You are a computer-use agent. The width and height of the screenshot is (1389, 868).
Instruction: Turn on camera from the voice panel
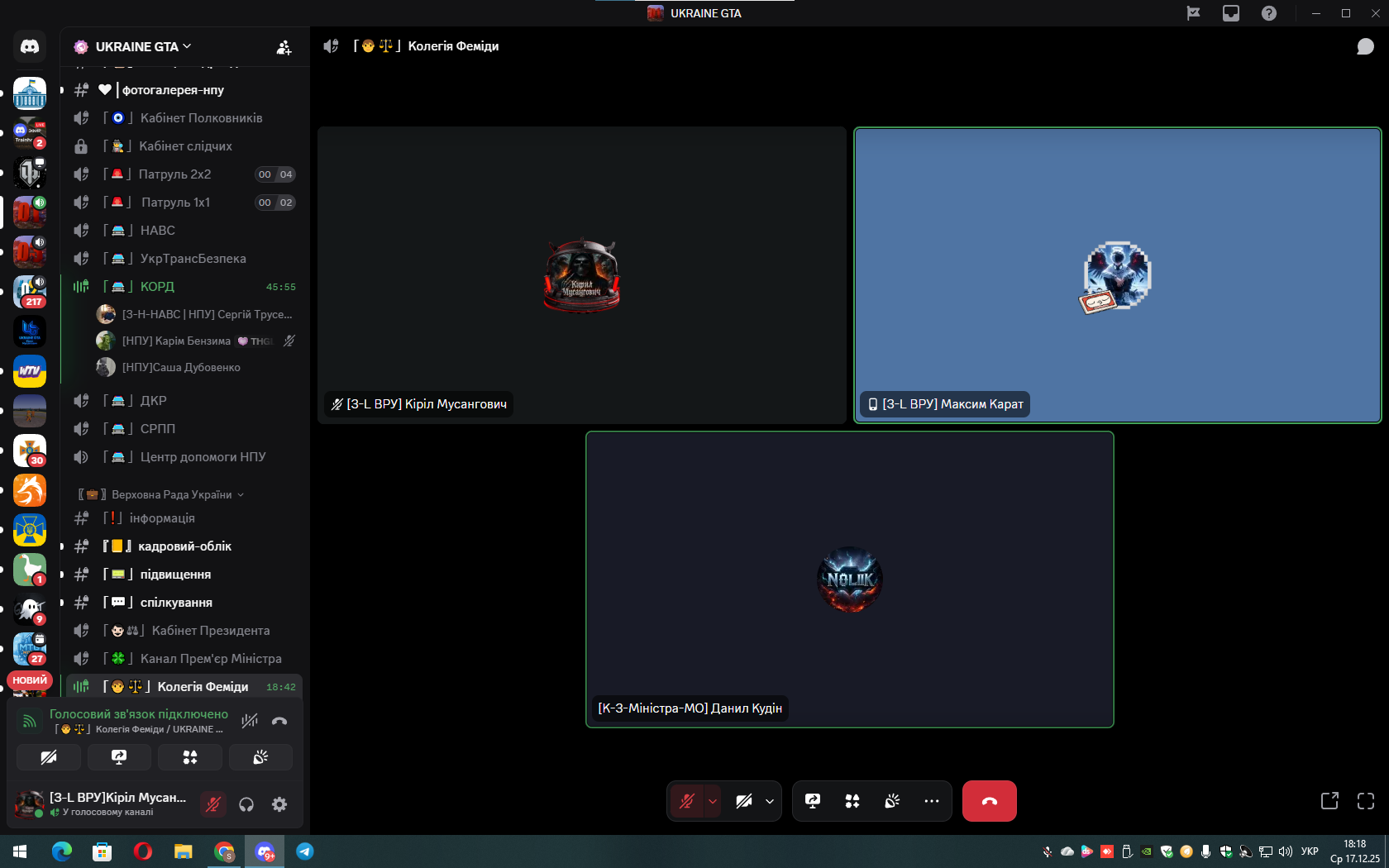pyautogui.click(x=49, y=757)
